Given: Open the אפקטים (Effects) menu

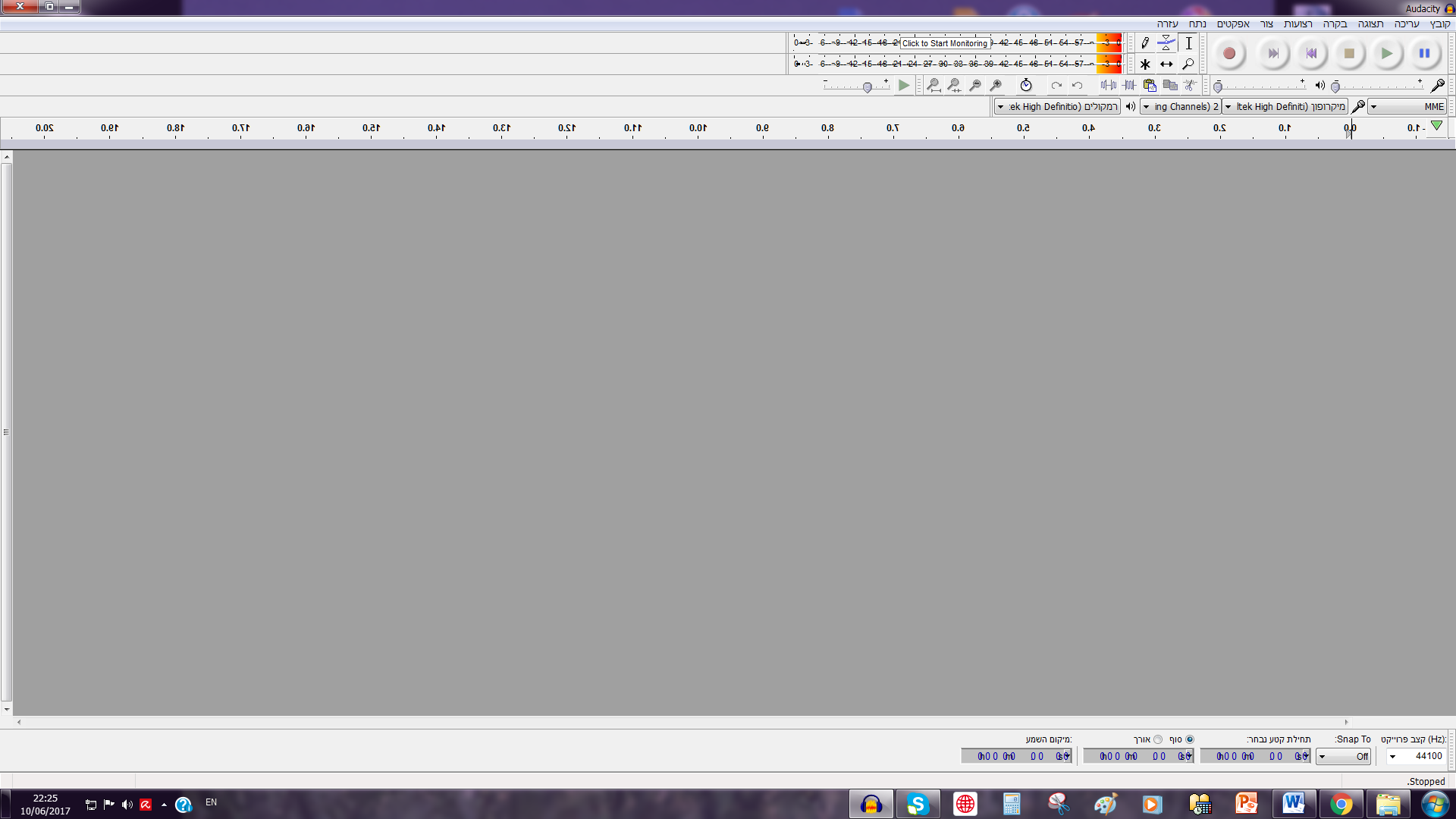Looking at the screenshot, I should tap(1234, 24).
